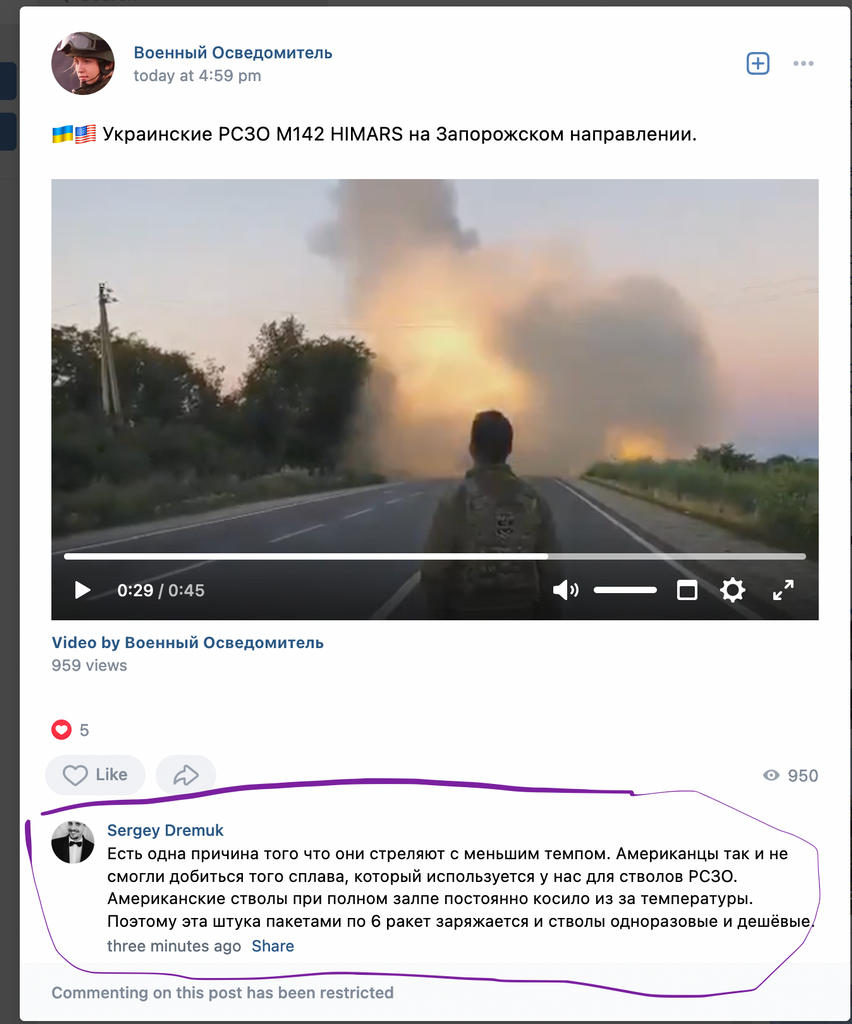The width and height of the screenshot is (852, 1024).
Task: Open video settings gear icon
Action: pos(733,590)
